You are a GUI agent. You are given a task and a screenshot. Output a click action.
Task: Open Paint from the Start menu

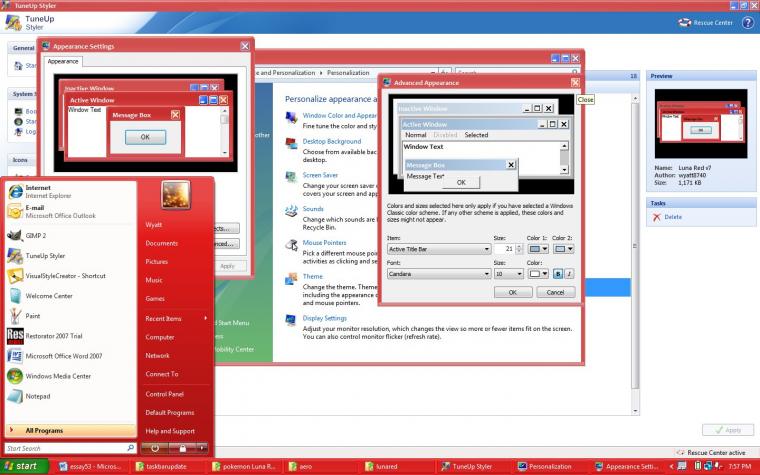click(40, 313)
